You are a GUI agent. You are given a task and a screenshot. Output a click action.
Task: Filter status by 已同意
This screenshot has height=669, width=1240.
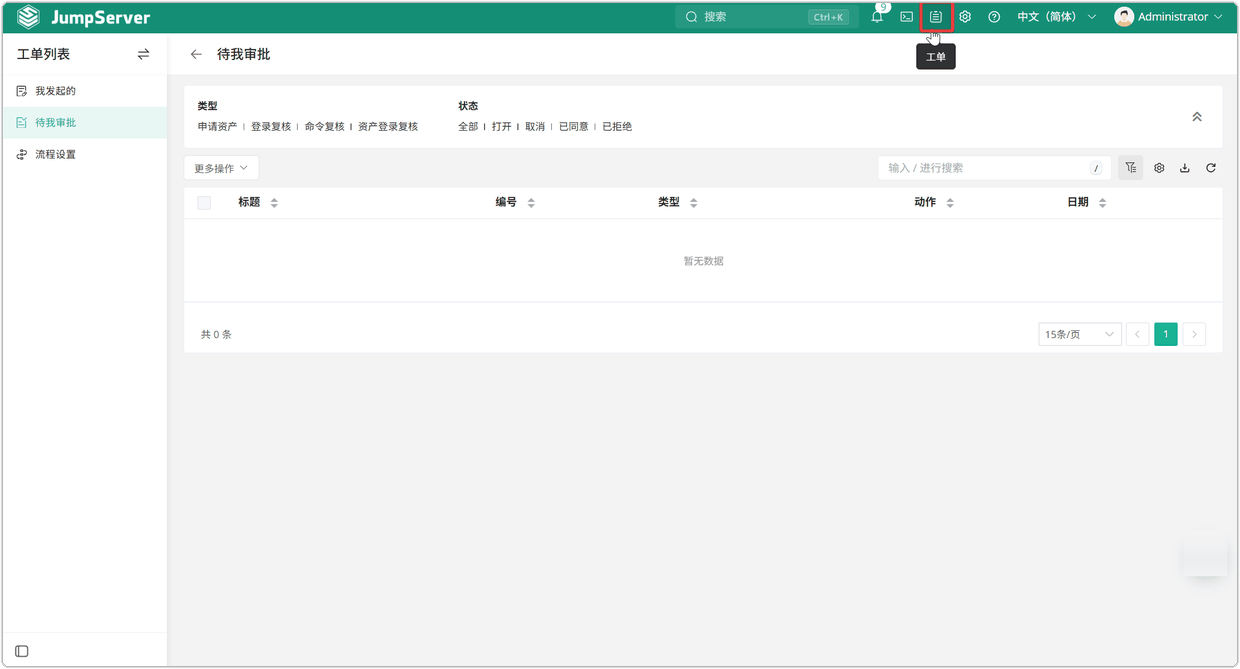coord(574,127)
